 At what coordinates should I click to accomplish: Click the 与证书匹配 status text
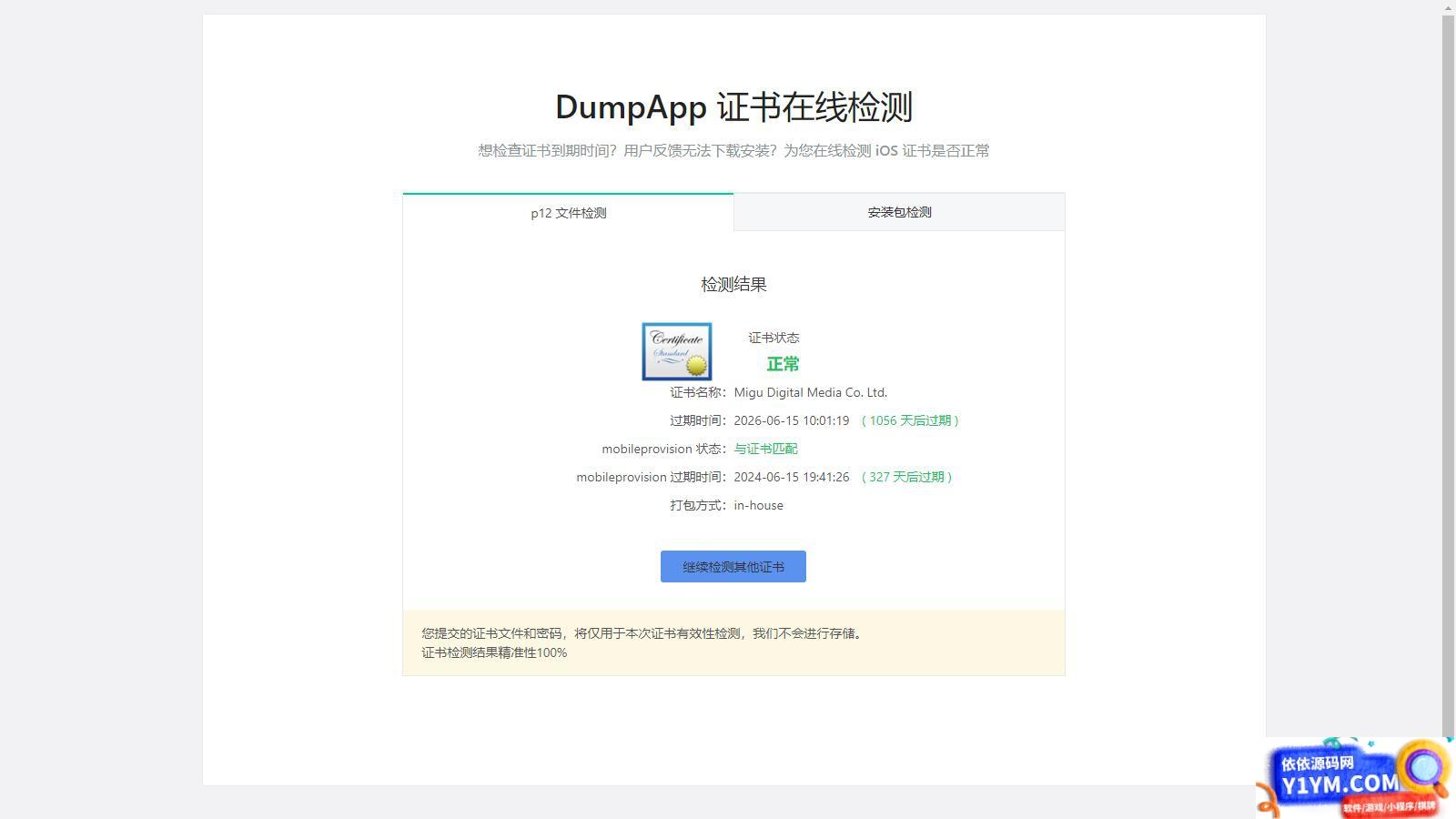[766, 449]
